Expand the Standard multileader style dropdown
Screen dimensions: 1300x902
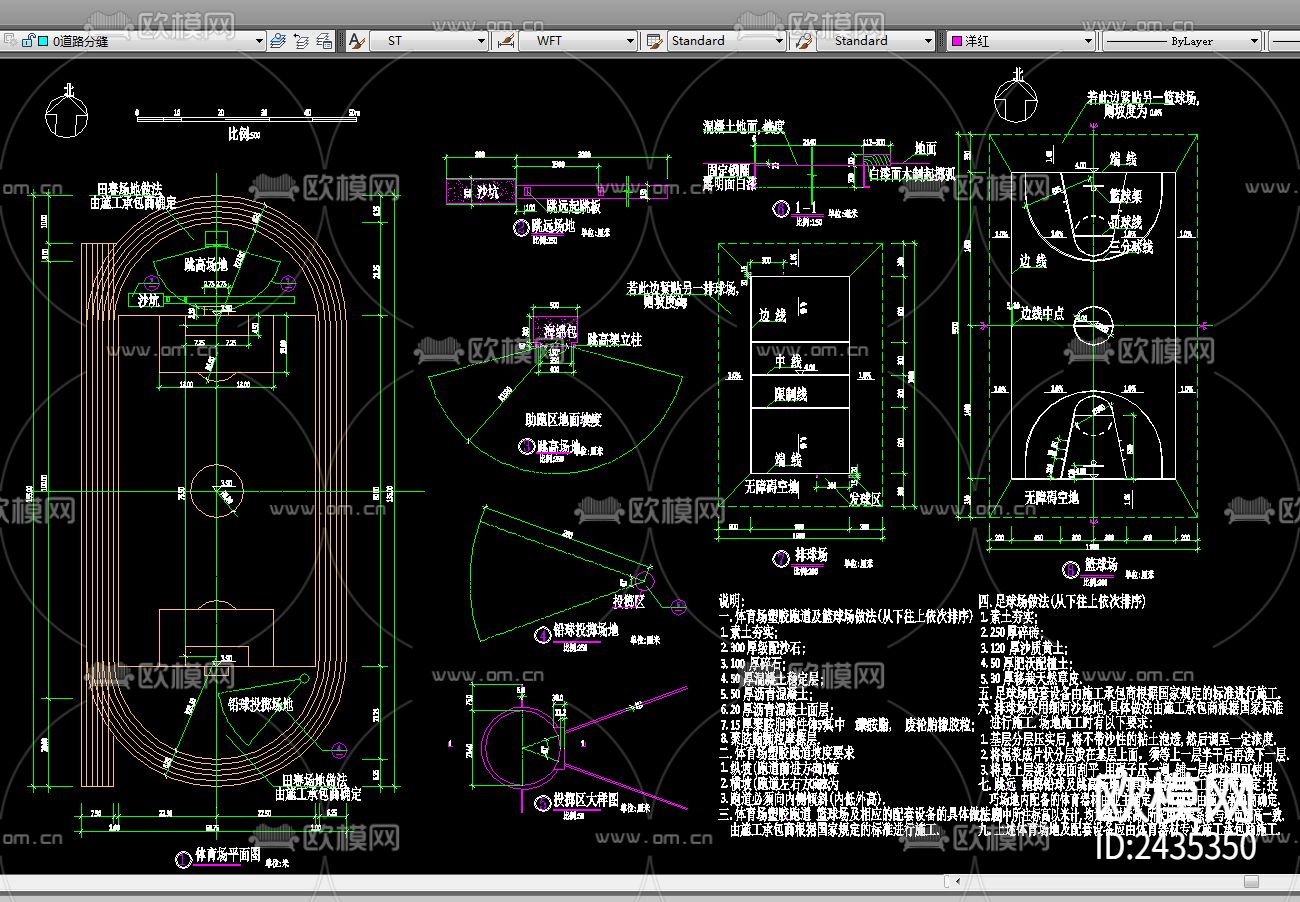(x=927, y=41)
